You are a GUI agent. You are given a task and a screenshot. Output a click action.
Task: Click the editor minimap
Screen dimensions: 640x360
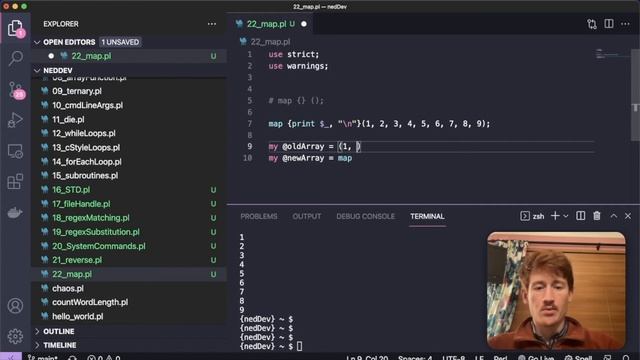[612, 54]
